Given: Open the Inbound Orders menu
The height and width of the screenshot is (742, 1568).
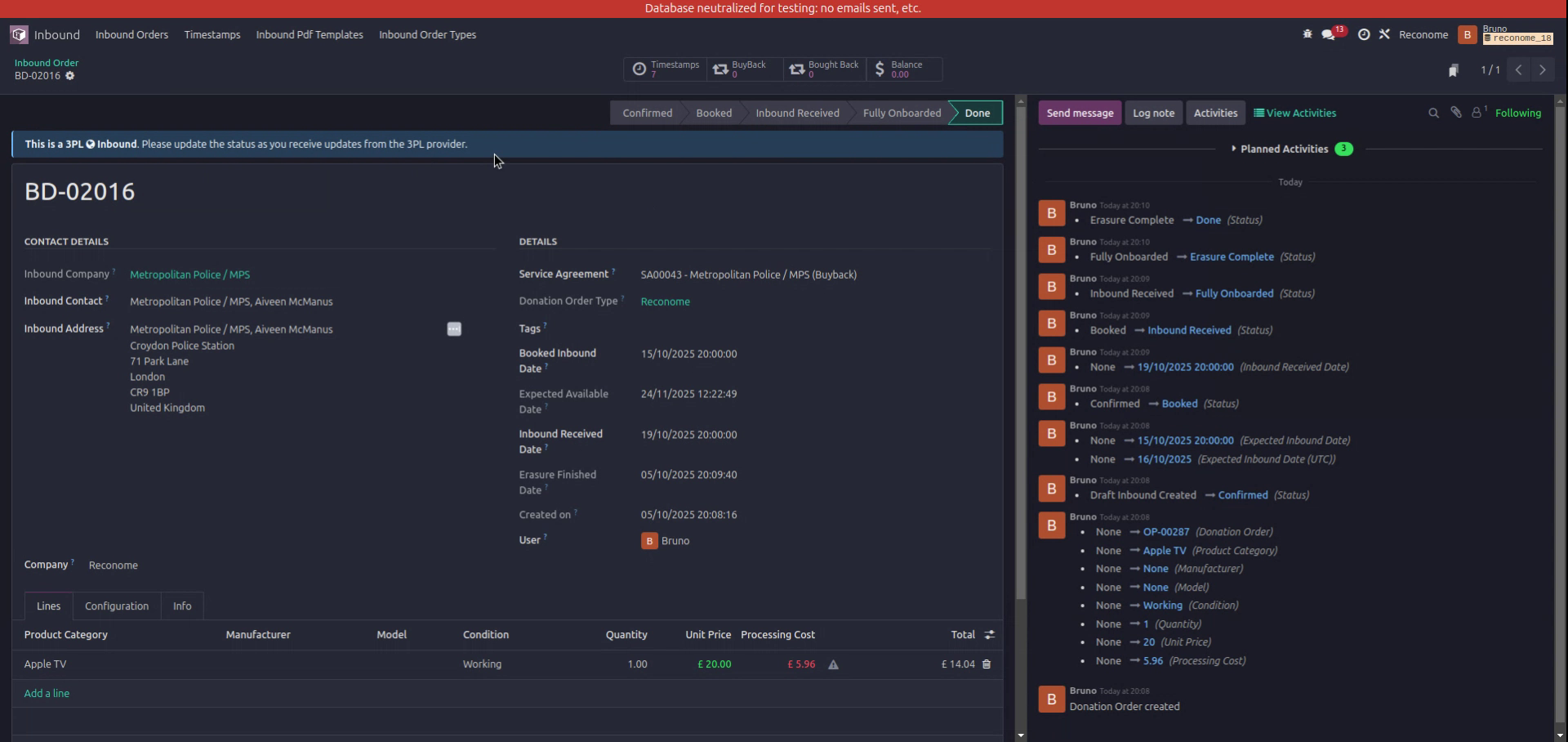Looking at the screenshot, I should click(x=131, y=34).
